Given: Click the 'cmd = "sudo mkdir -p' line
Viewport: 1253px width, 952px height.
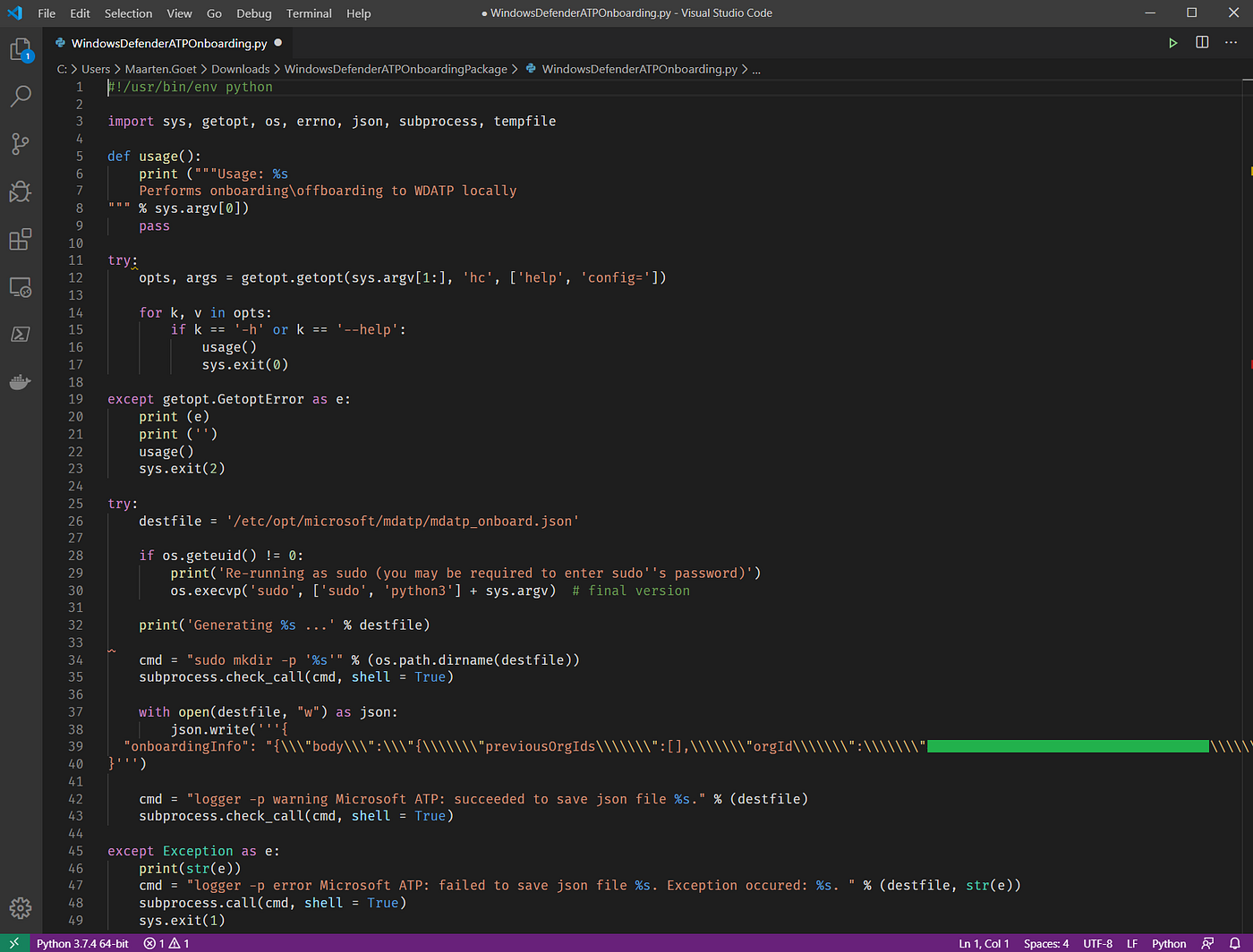Looking at the screenshot, I should tap(359, 660).
